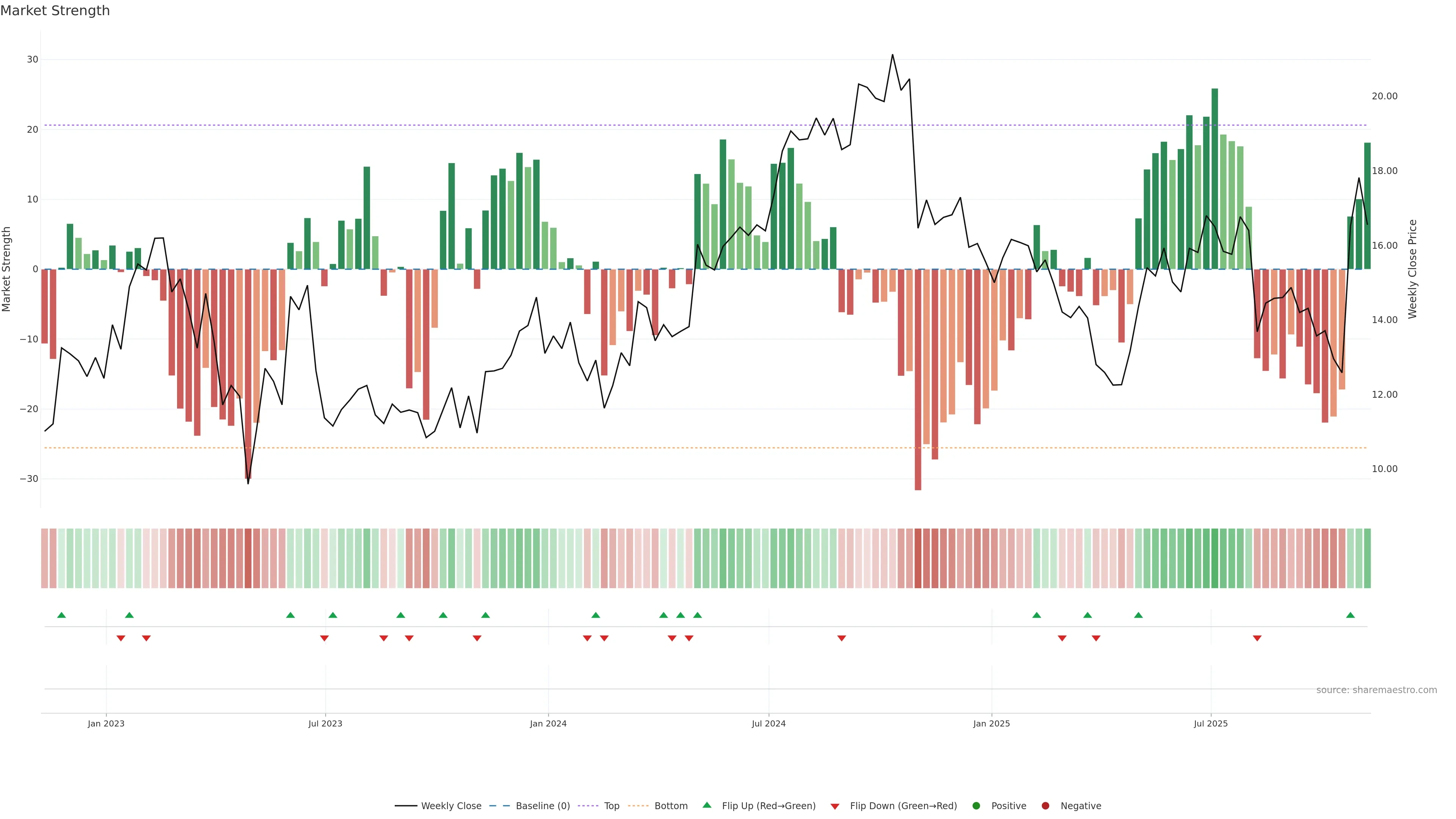Click Flip Down red triangle legend icon
Screen dimensions: 1456x819
[x=835, y=806]
